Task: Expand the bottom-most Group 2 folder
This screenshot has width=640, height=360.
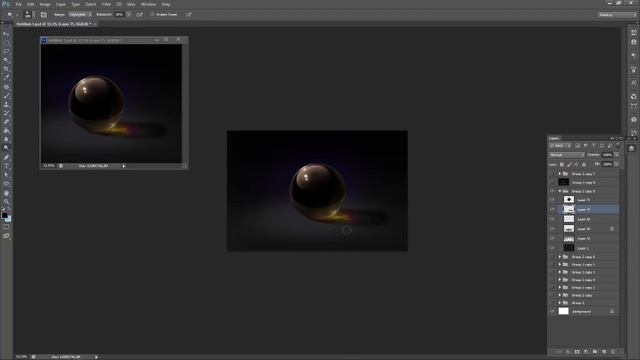Action: coord(560,303)
